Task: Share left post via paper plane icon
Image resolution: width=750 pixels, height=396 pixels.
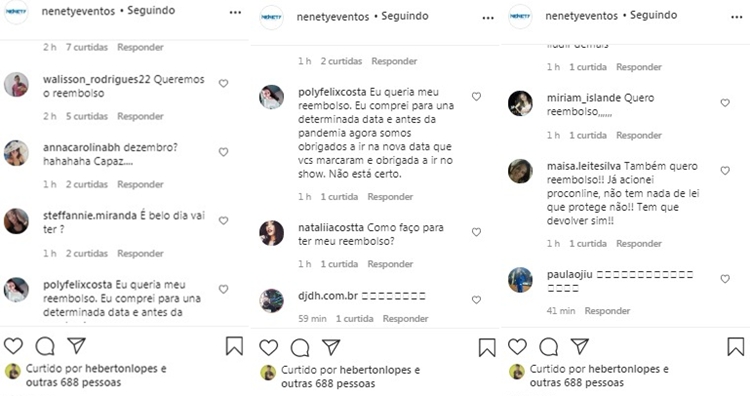Action: tap(77, 345)
